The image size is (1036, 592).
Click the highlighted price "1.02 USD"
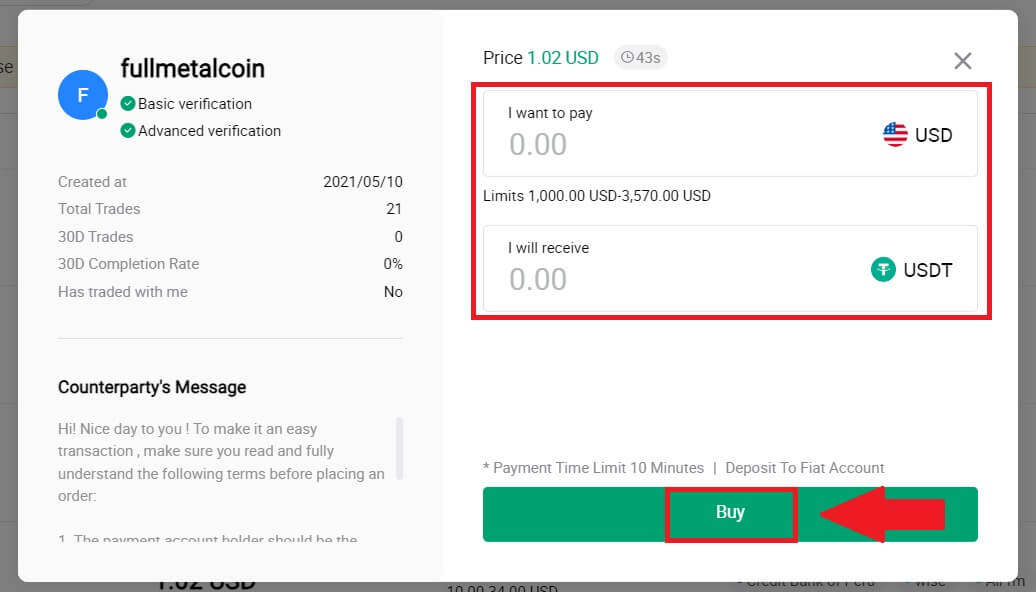tap(564, 58)
